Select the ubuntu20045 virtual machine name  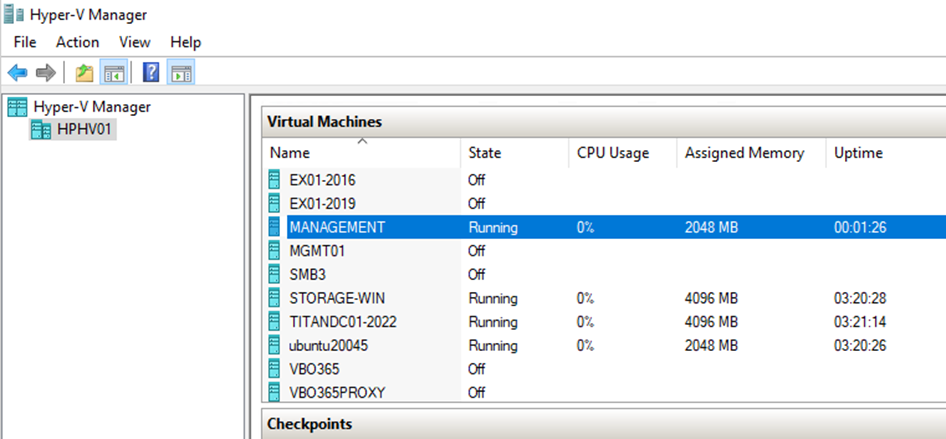pyautogui.click(x=329, y=346)
